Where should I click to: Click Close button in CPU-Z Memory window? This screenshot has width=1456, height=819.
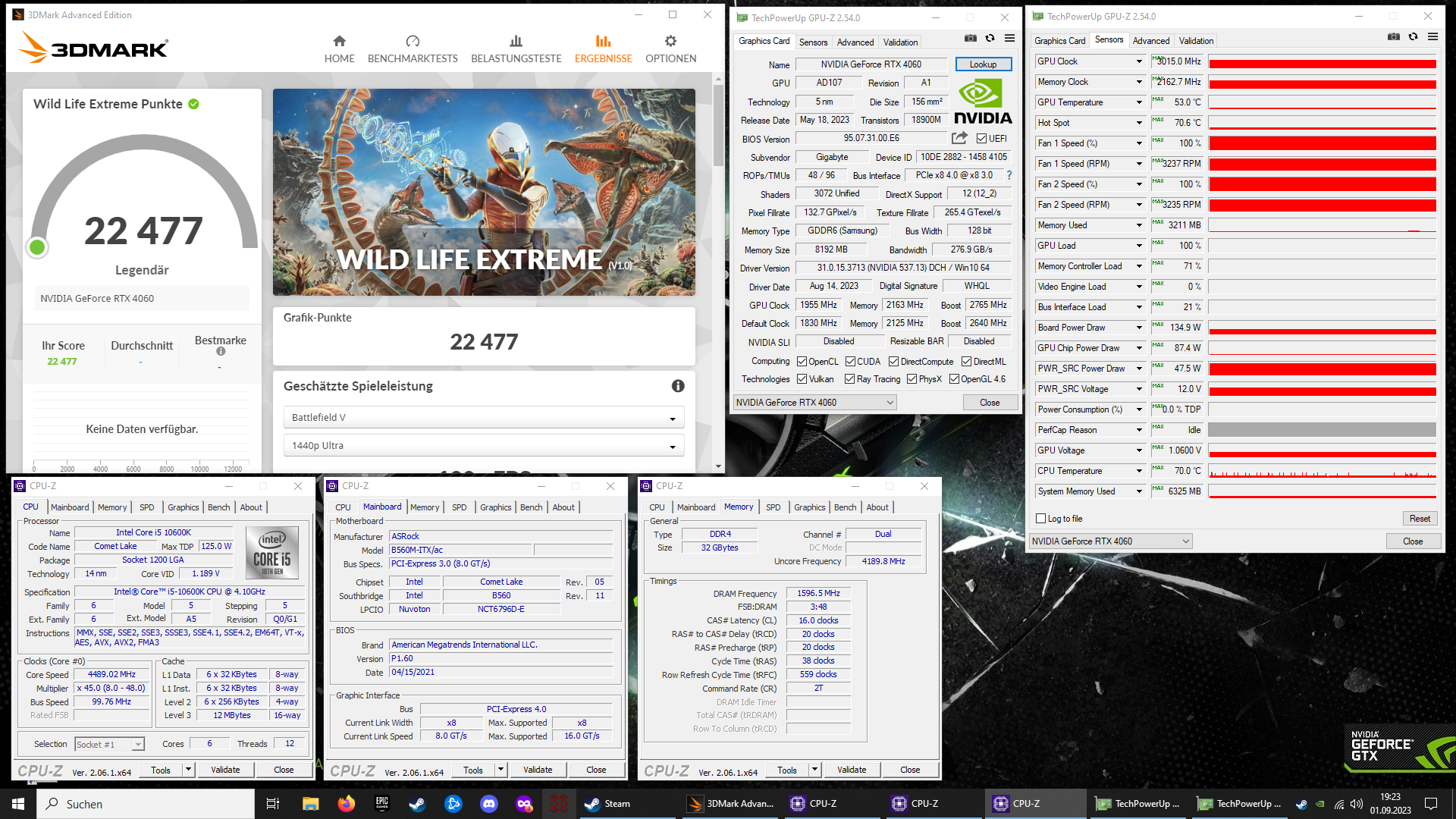[910, 770]
